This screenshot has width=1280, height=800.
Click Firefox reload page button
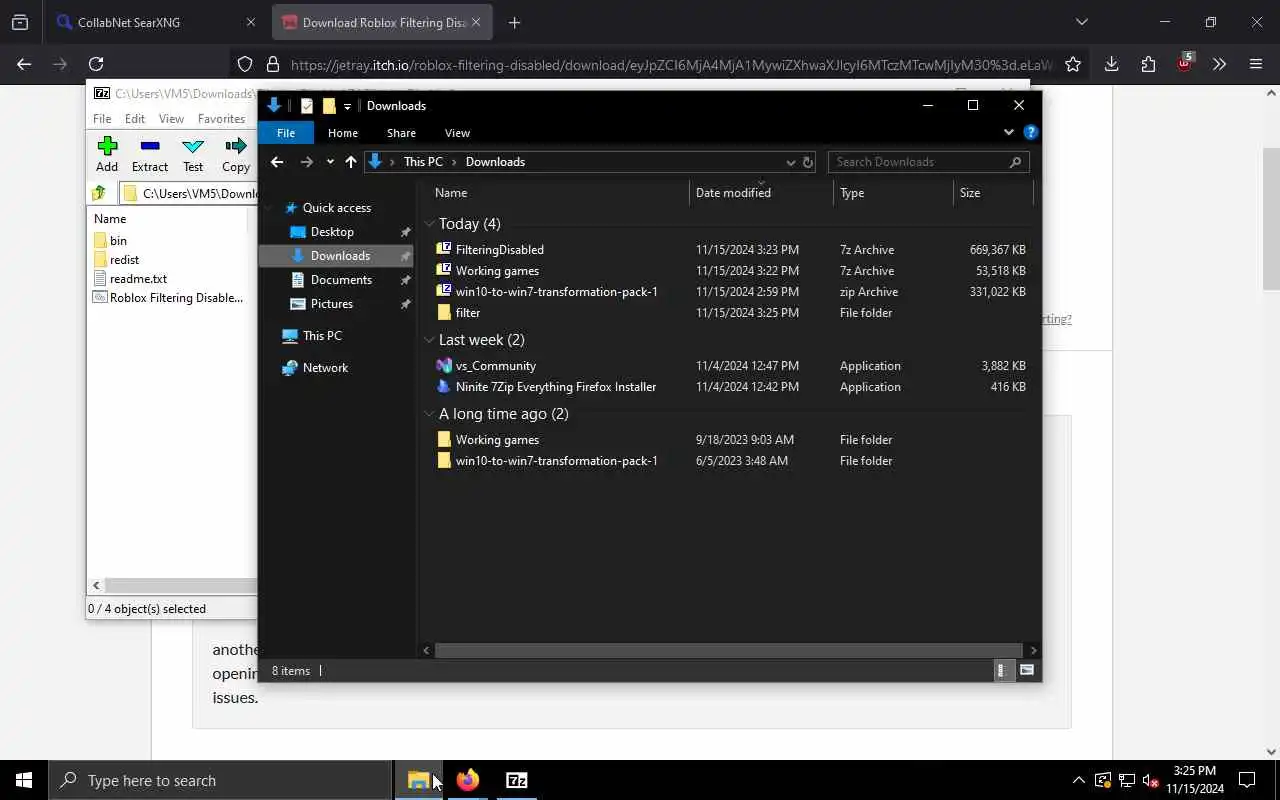96,64
